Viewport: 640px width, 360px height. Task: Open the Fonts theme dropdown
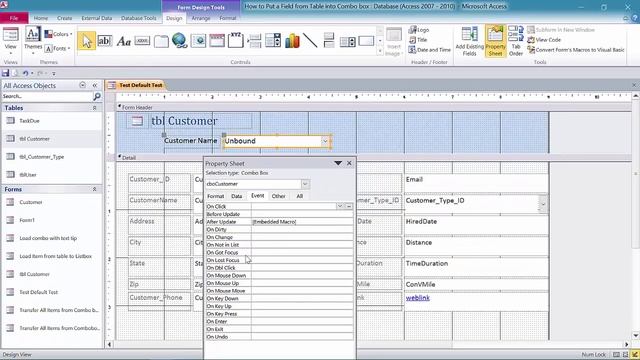click(x=58, y=48)
